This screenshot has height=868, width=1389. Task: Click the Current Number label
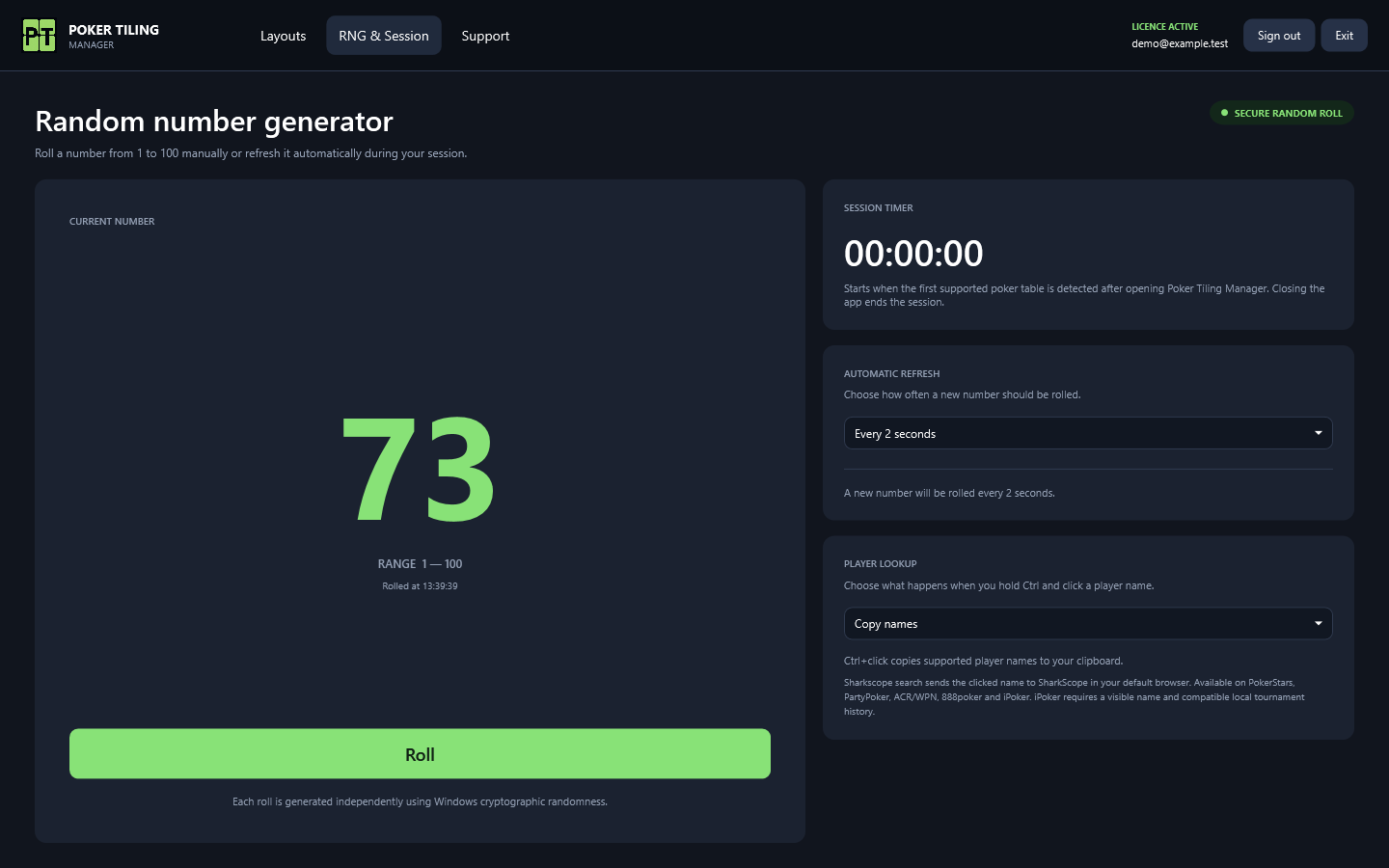pyautogui.click(x=112, y=222)
